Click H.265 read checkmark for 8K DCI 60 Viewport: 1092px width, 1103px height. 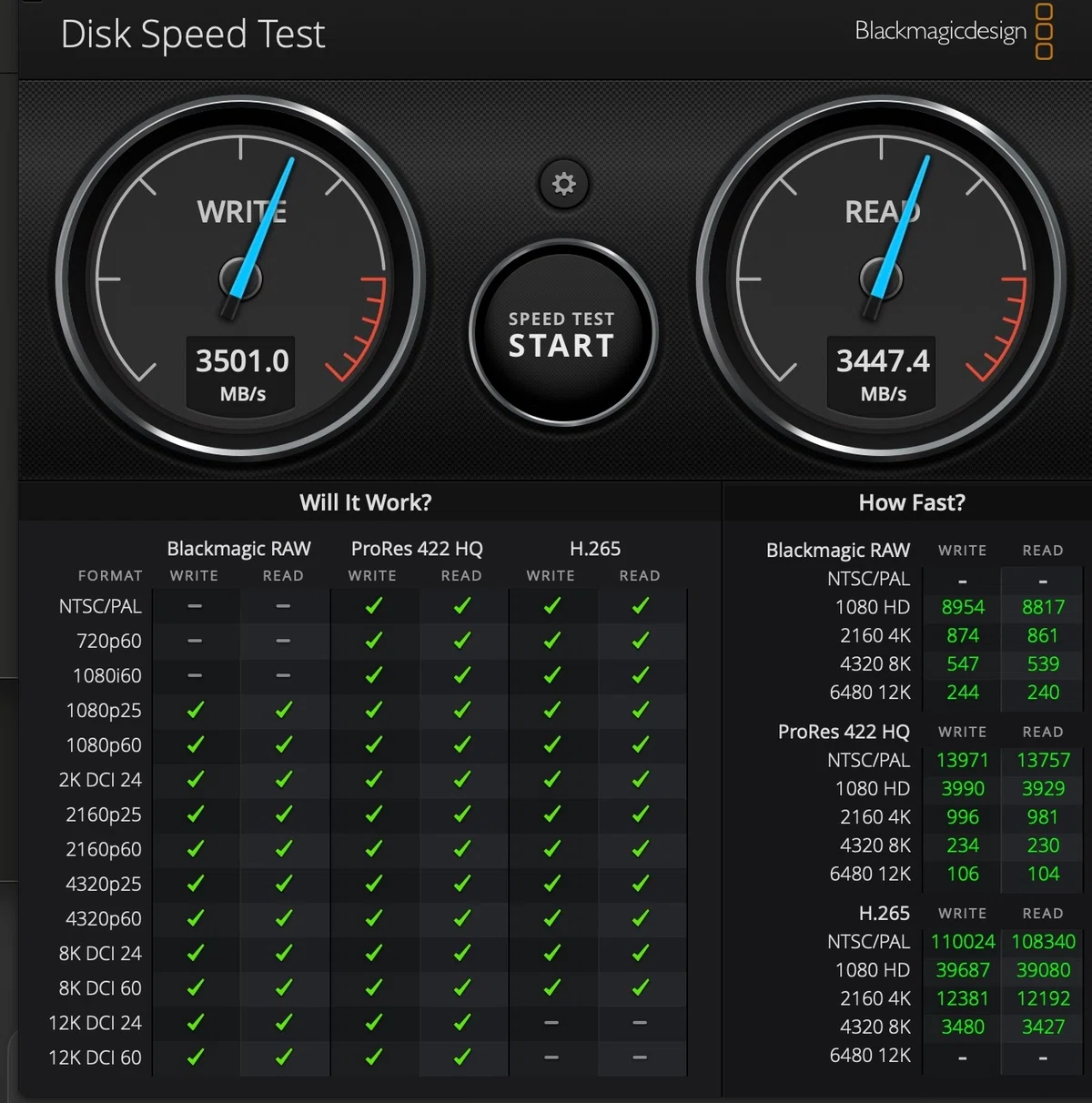coord(641,987)
